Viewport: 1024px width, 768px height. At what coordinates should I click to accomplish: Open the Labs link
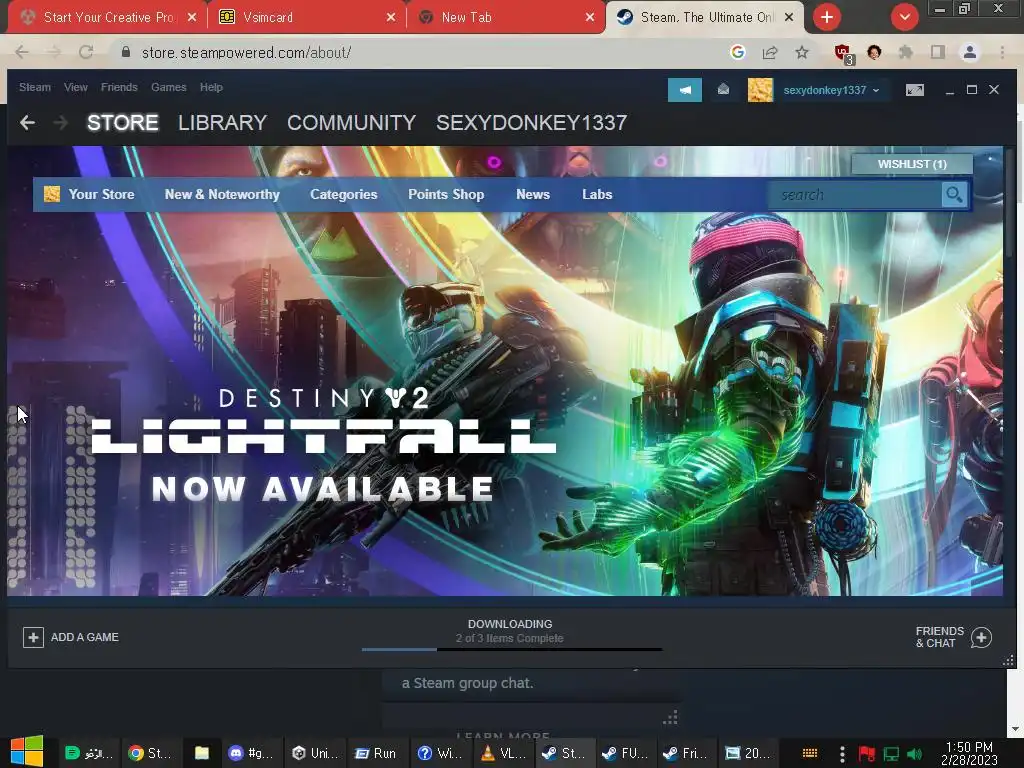597,194
